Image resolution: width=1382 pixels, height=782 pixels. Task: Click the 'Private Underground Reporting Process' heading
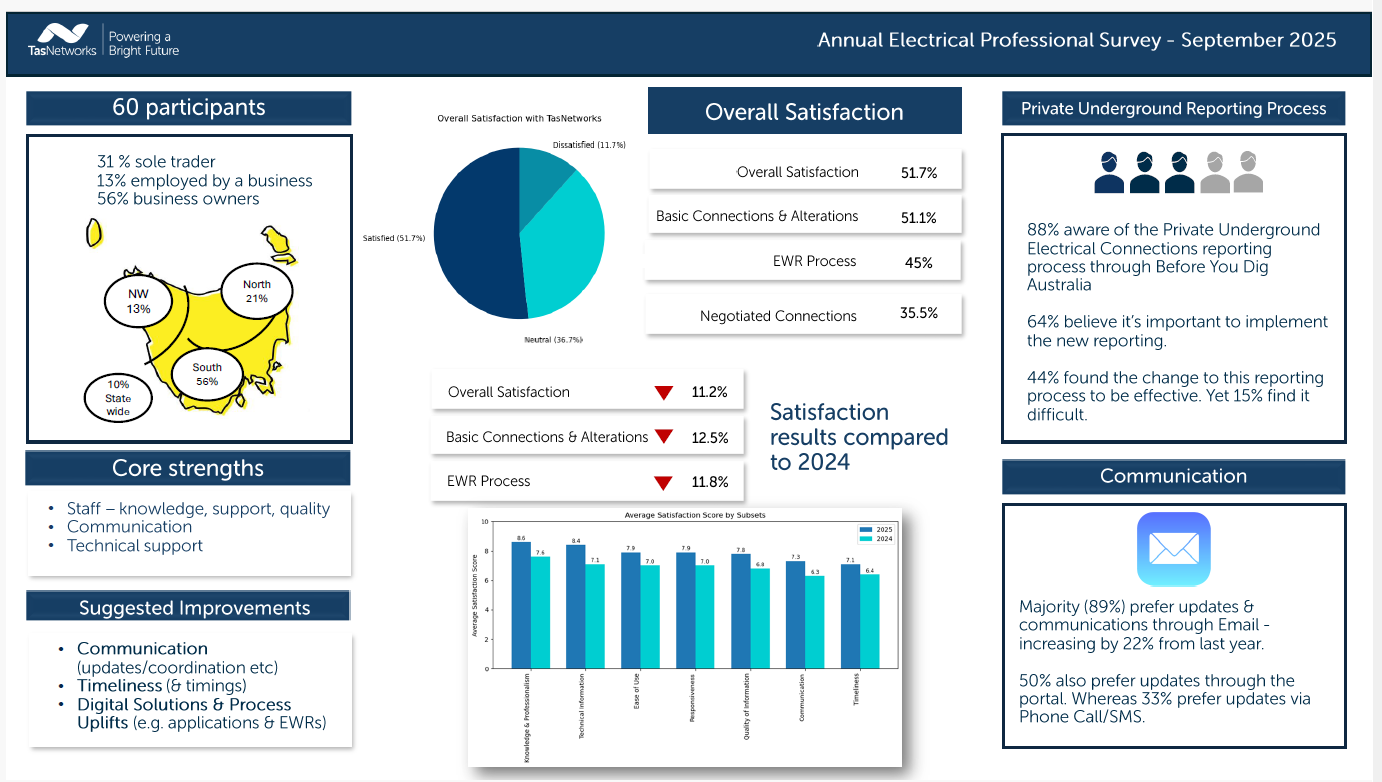click(1174, 109)
